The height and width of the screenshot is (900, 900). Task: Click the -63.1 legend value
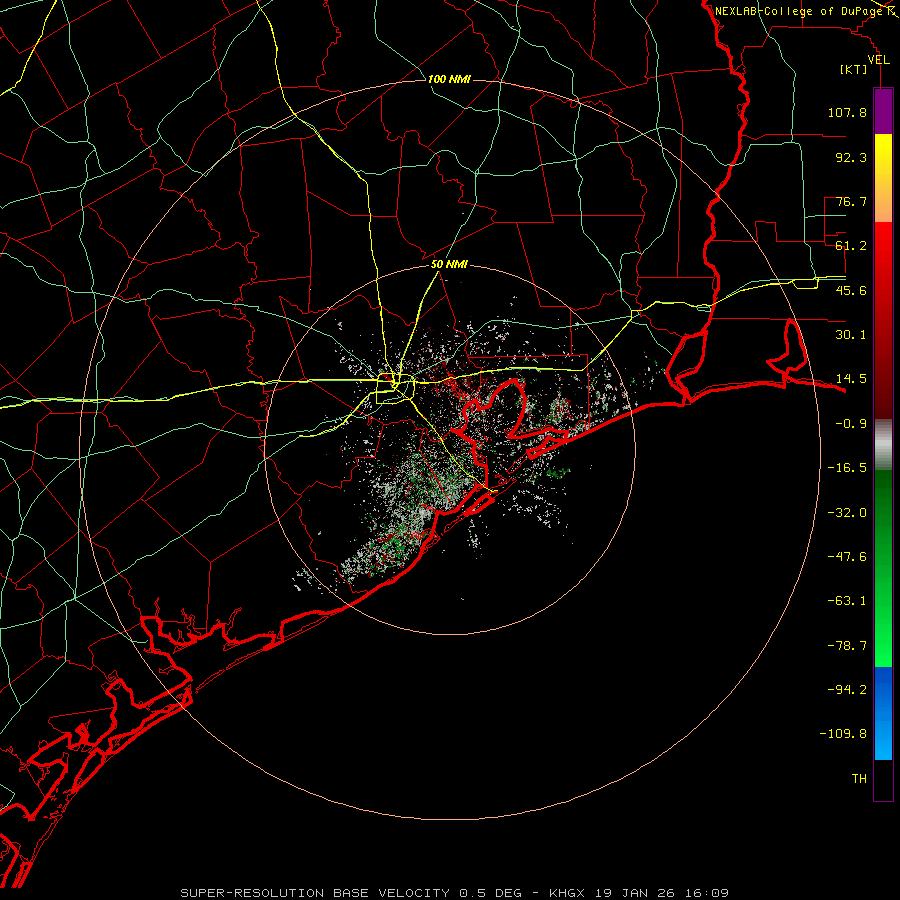[847, 601]
